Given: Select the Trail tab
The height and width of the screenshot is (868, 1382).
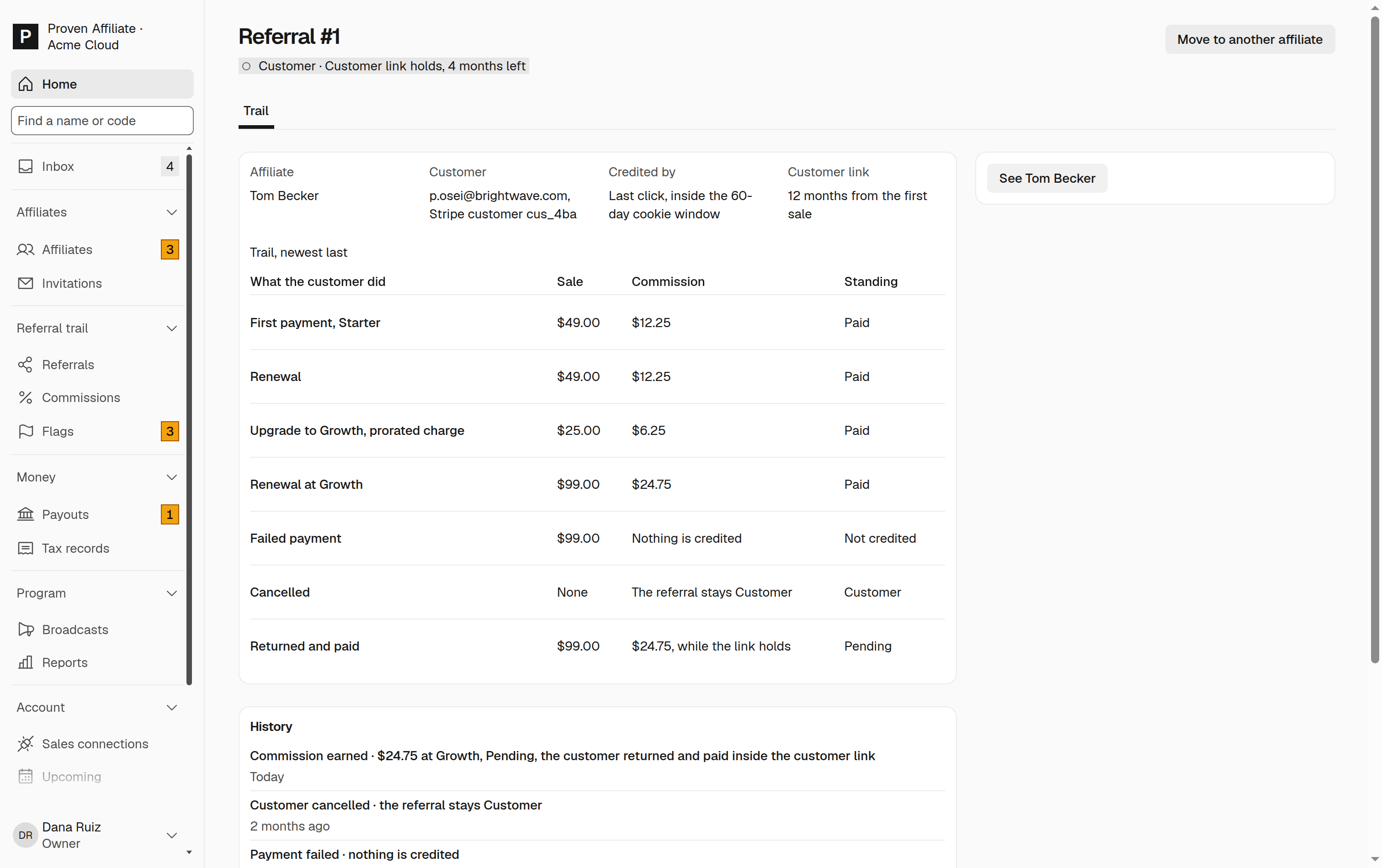Looking at the screenshot, I should (x=256, y=111).
